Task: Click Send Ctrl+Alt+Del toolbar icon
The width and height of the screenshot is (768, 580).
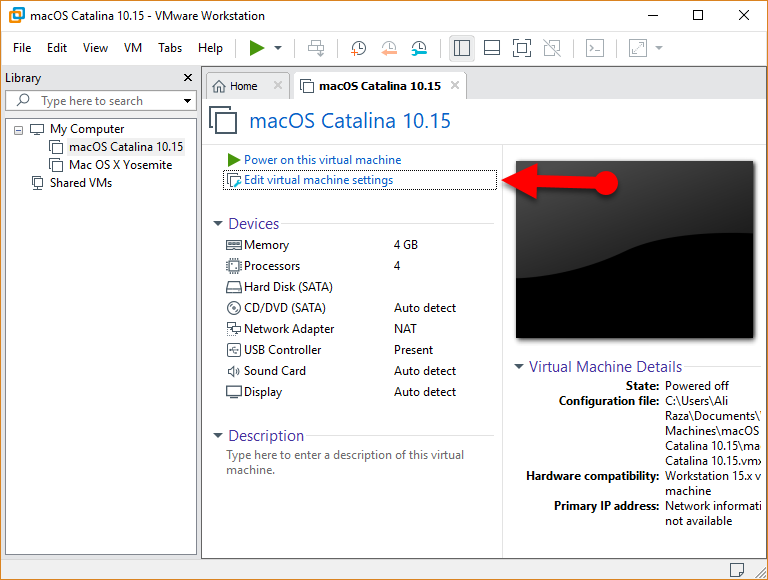Action: (316, 48)
